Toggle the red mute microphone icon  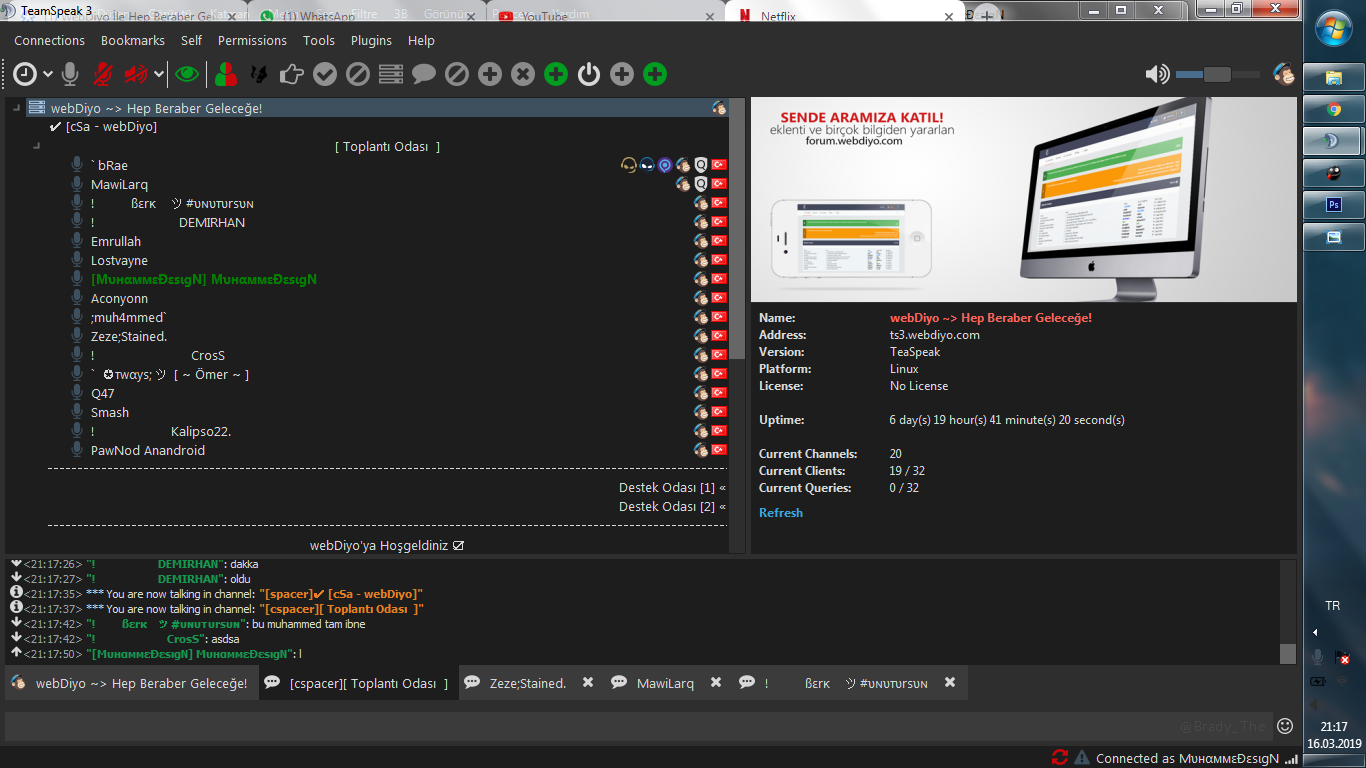102,74
